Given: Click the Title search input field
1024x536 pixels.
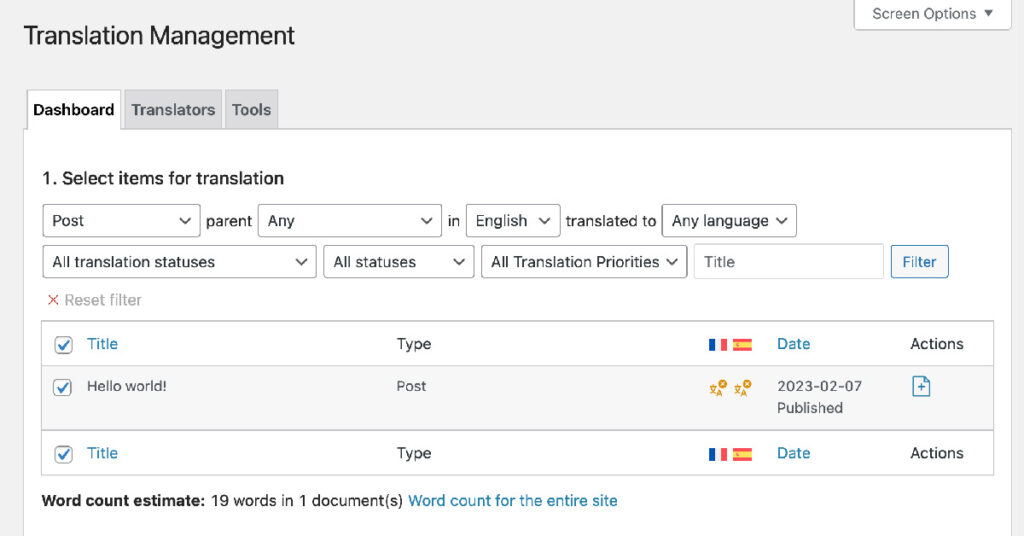Looking at the screenshot, I should click(x=788, y=262).
